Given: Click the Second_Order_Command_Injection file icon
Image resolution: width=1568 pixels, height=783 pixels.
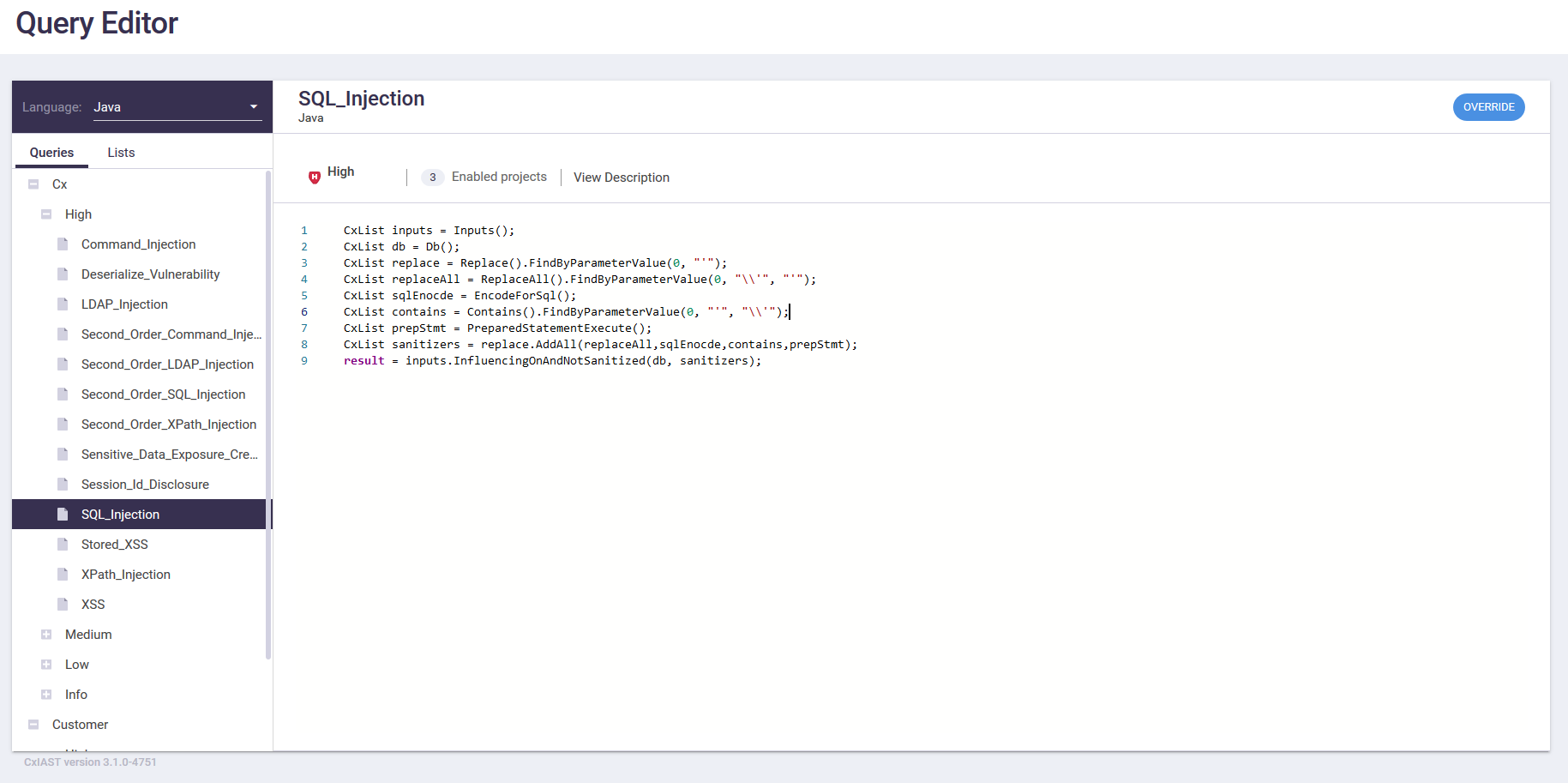Looking at the screenshot, I should pyautogui.click(x=63, y=334).
